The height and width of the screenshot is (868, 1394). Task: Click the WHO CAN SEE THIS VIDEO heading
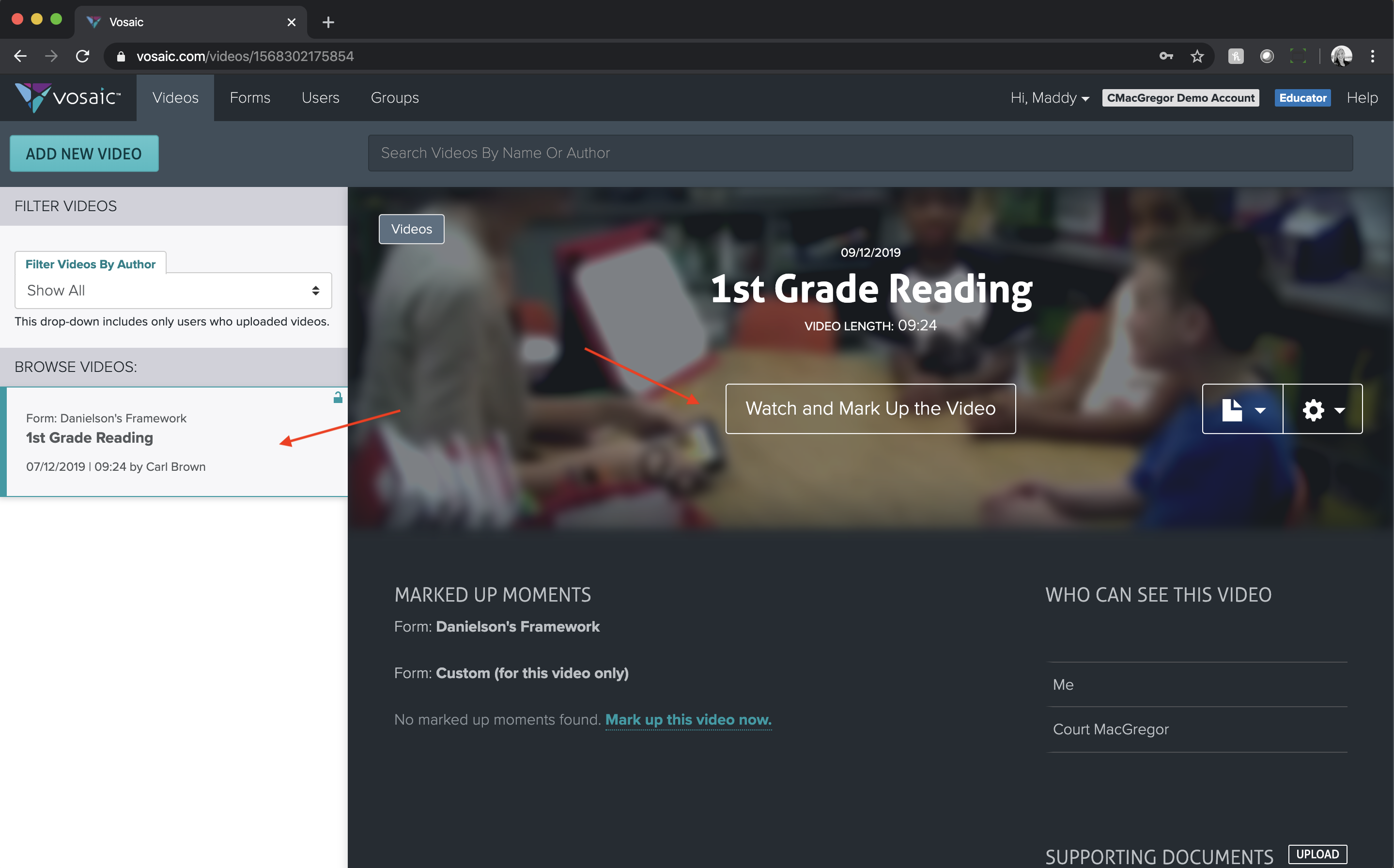(x=1158, y=595)
